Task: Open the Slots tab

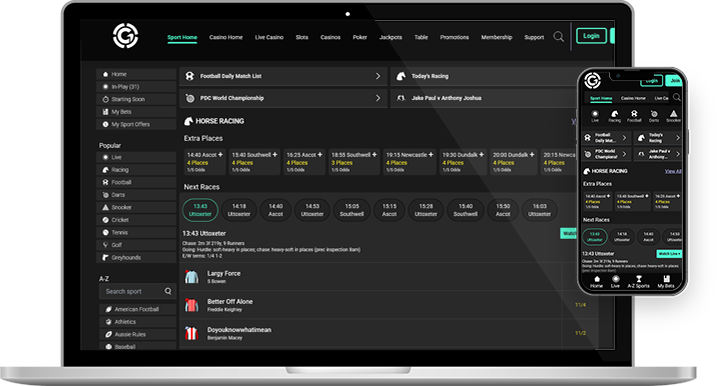Action: pyautogui.click(x=302, y=38)
